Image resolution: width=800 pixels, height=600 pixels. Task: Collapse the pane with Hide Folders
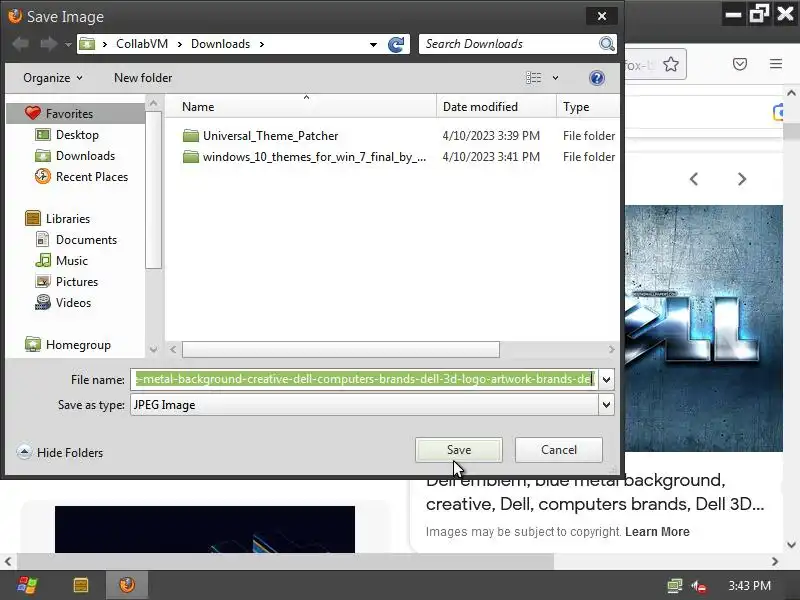pyautogui.click(x=60, y=453)
